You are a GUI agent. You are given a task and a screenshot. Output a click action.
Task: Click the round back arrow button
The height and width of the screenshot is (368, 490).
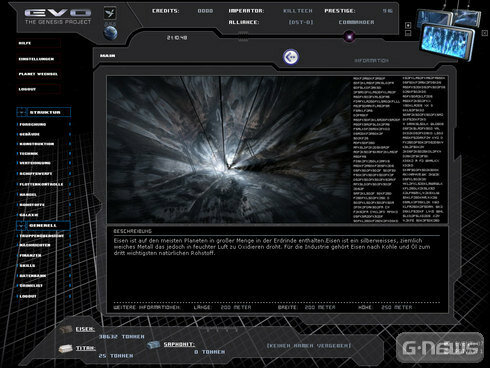tap(291, 57)
